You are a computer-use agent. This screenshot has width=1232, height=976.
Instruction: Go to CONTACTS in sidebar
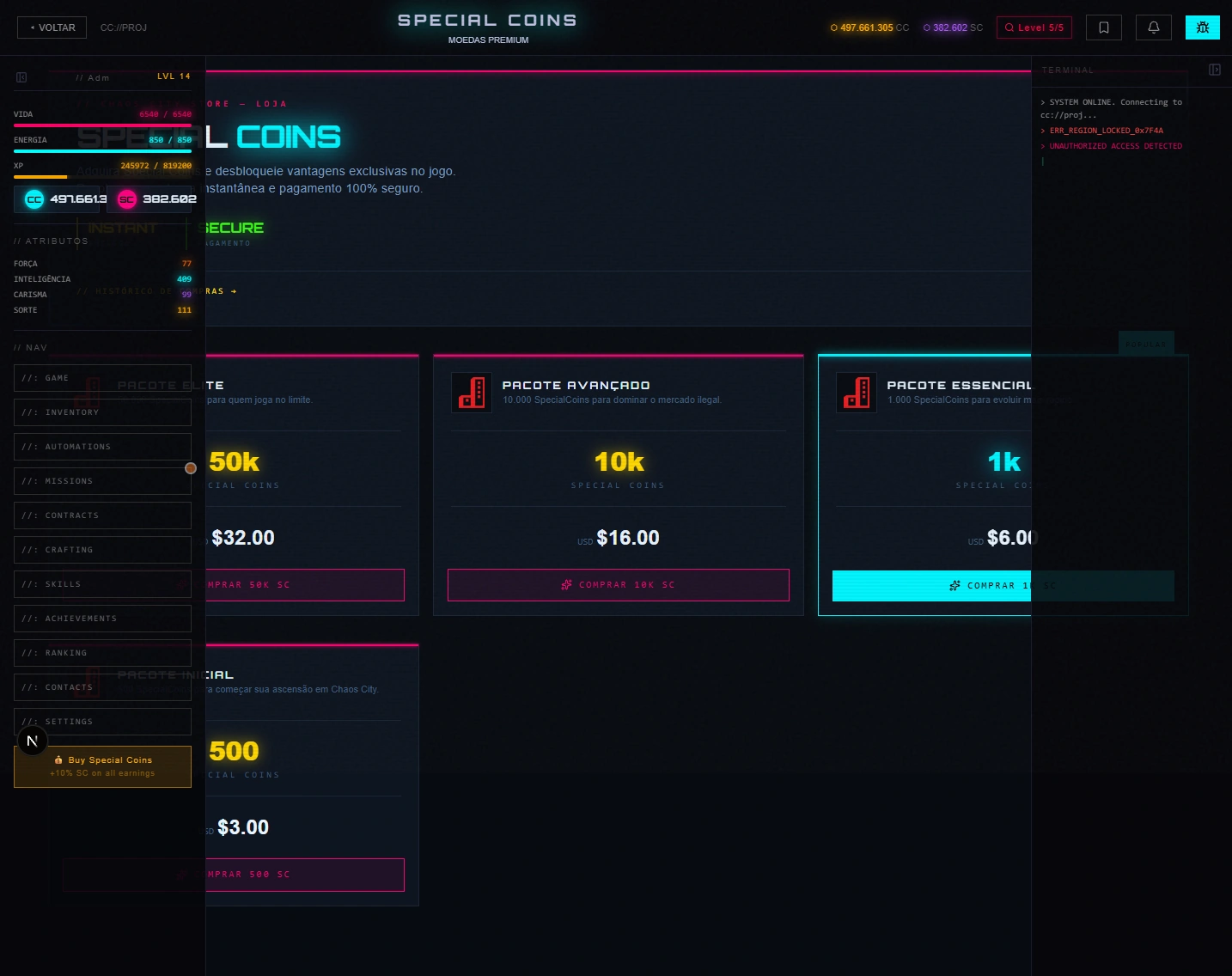pos(102,687)
